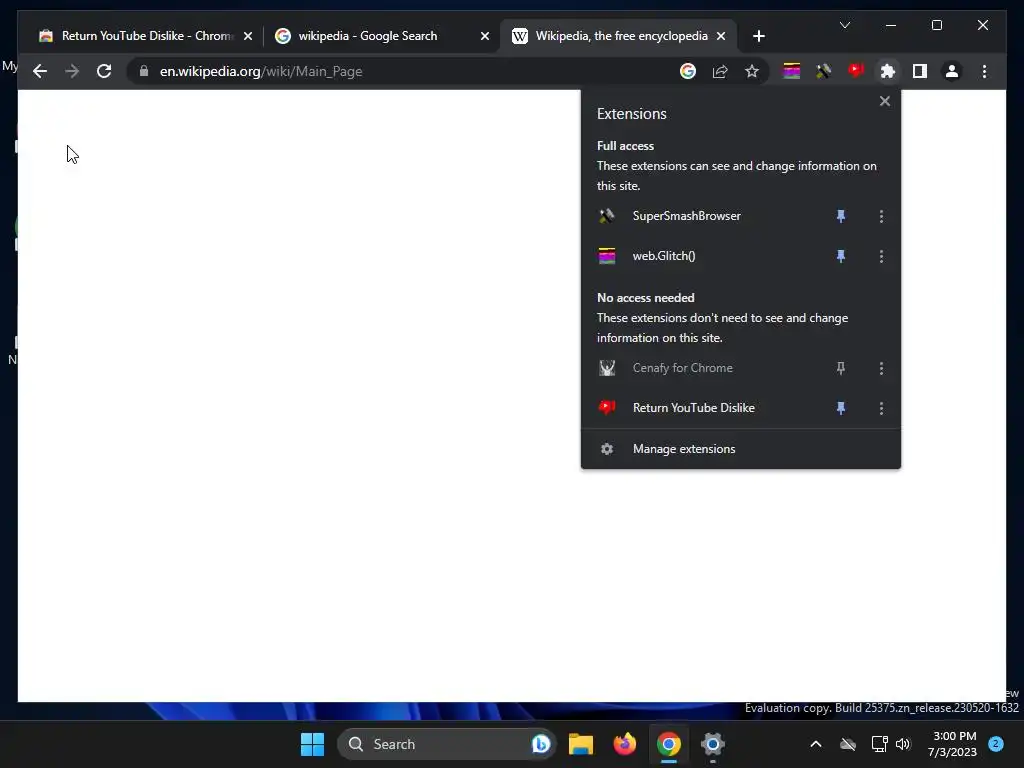1024x768 pixels.
Task: Click the network icon in system tray
Action: pos(879,744)
